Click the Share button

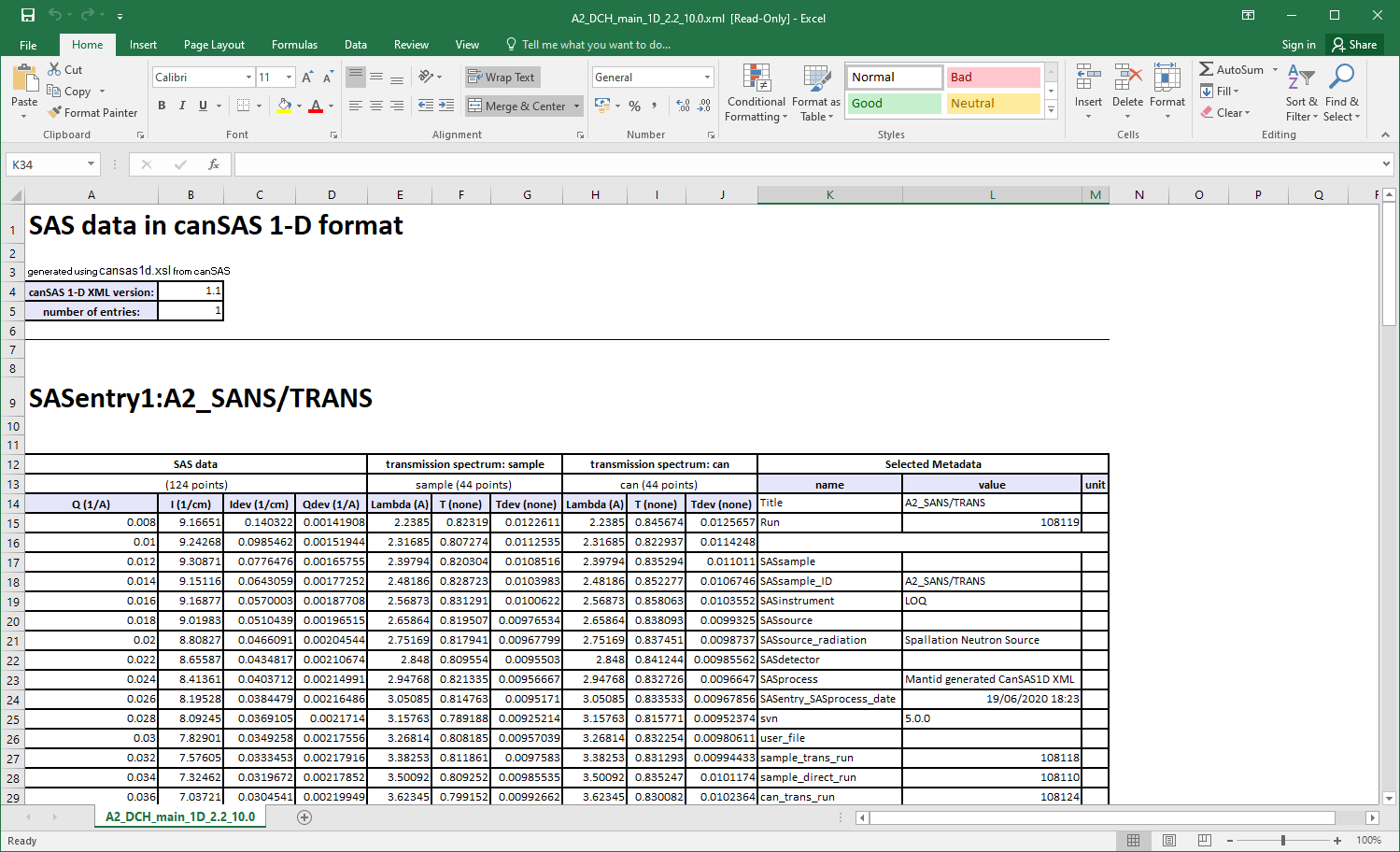[1354, 45]
